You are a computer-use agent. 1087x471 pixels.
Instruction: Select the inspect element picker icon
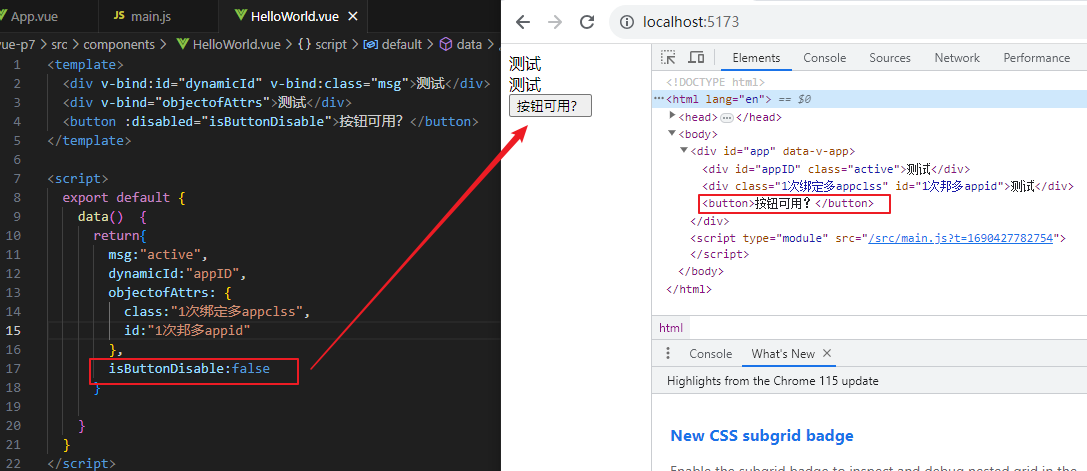click(668, 58)
